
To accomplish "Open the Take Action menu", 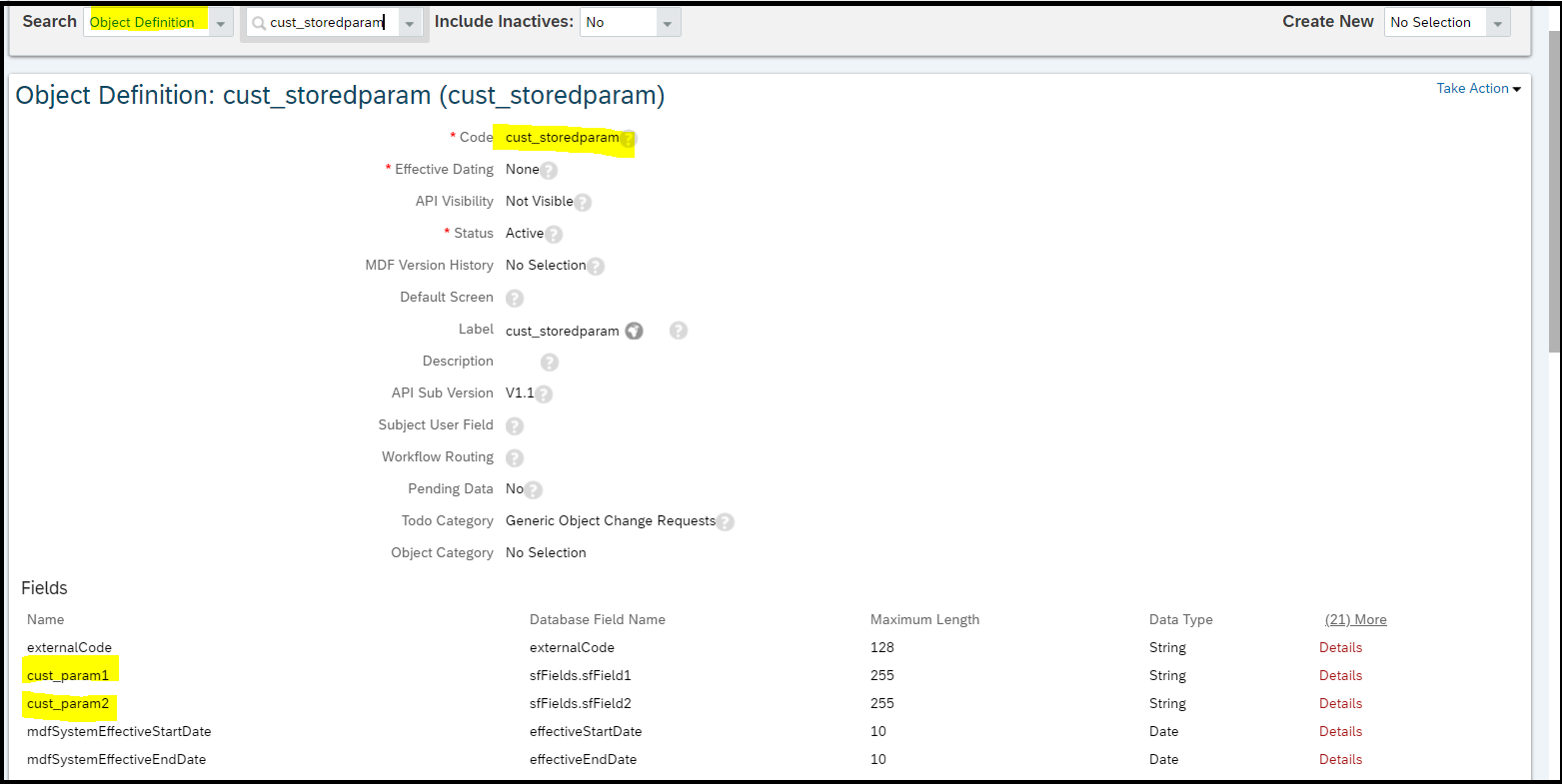I will pos(1478,89).
